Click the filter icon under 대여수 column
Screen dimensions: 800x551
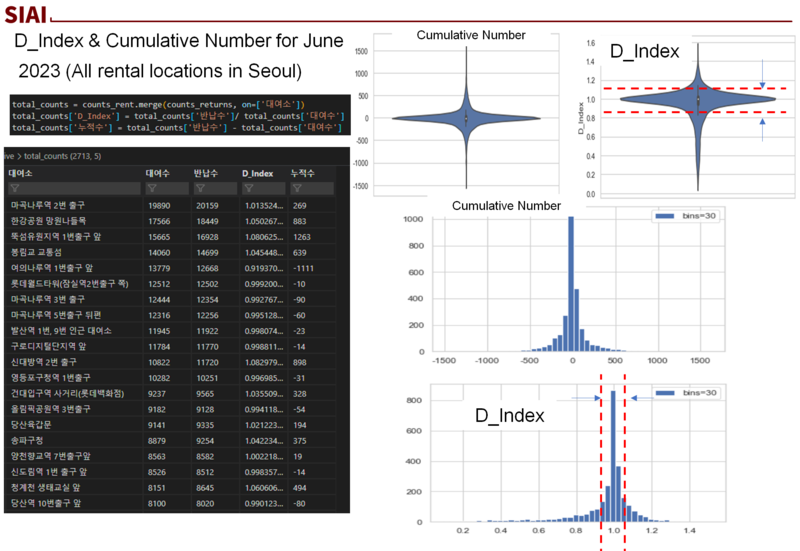[151, 188]
